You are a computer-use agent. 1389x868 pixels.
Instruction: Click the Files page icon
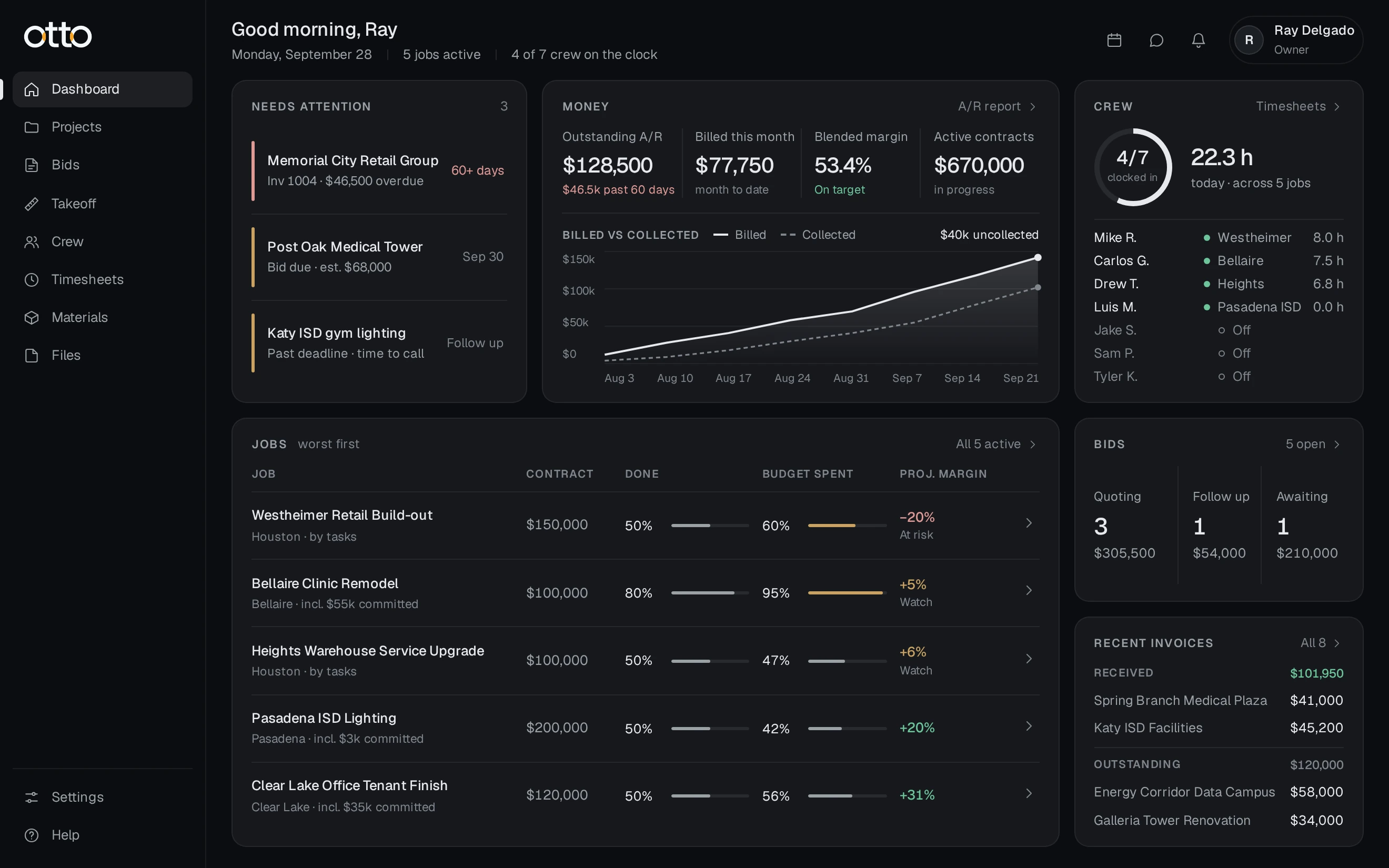coord(32,355)
